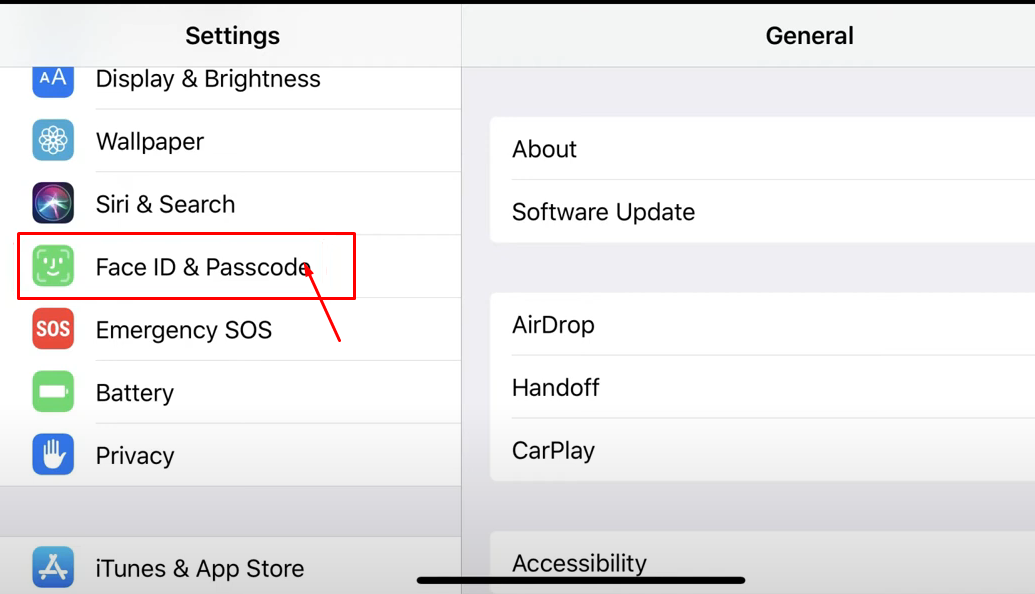
Task: Select Emergency SOS from the settings list
Action: click(x=230, y=329)
